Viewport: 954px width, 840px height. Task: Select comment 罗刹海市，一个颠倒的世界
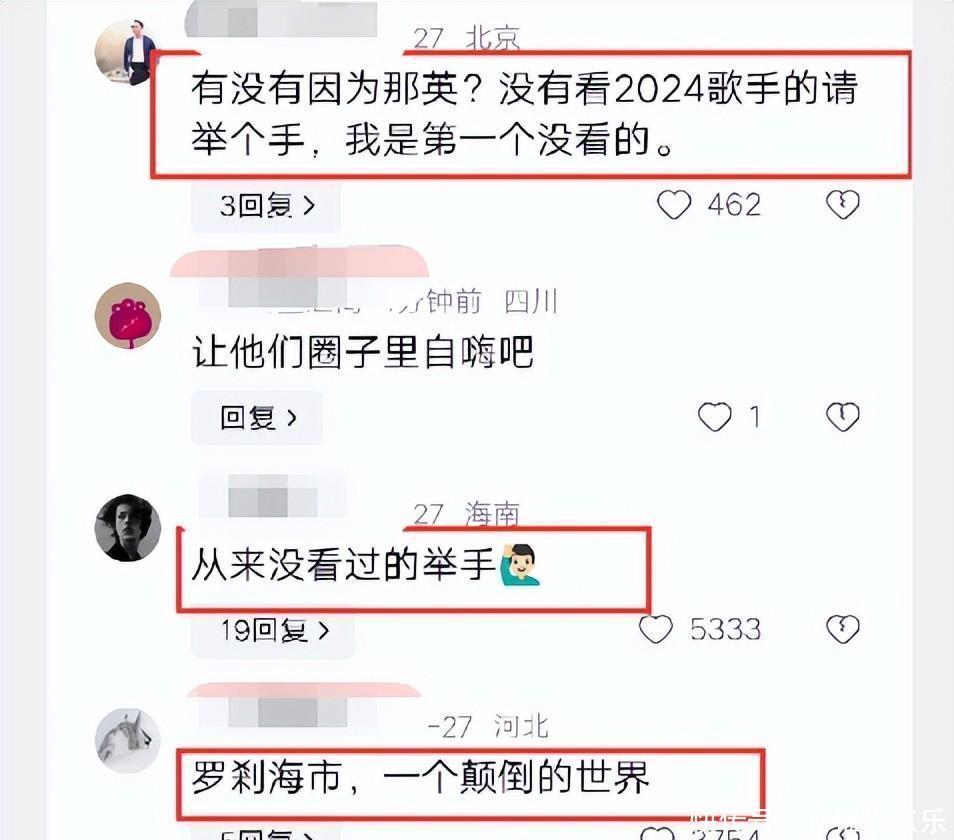pos(420,777)
